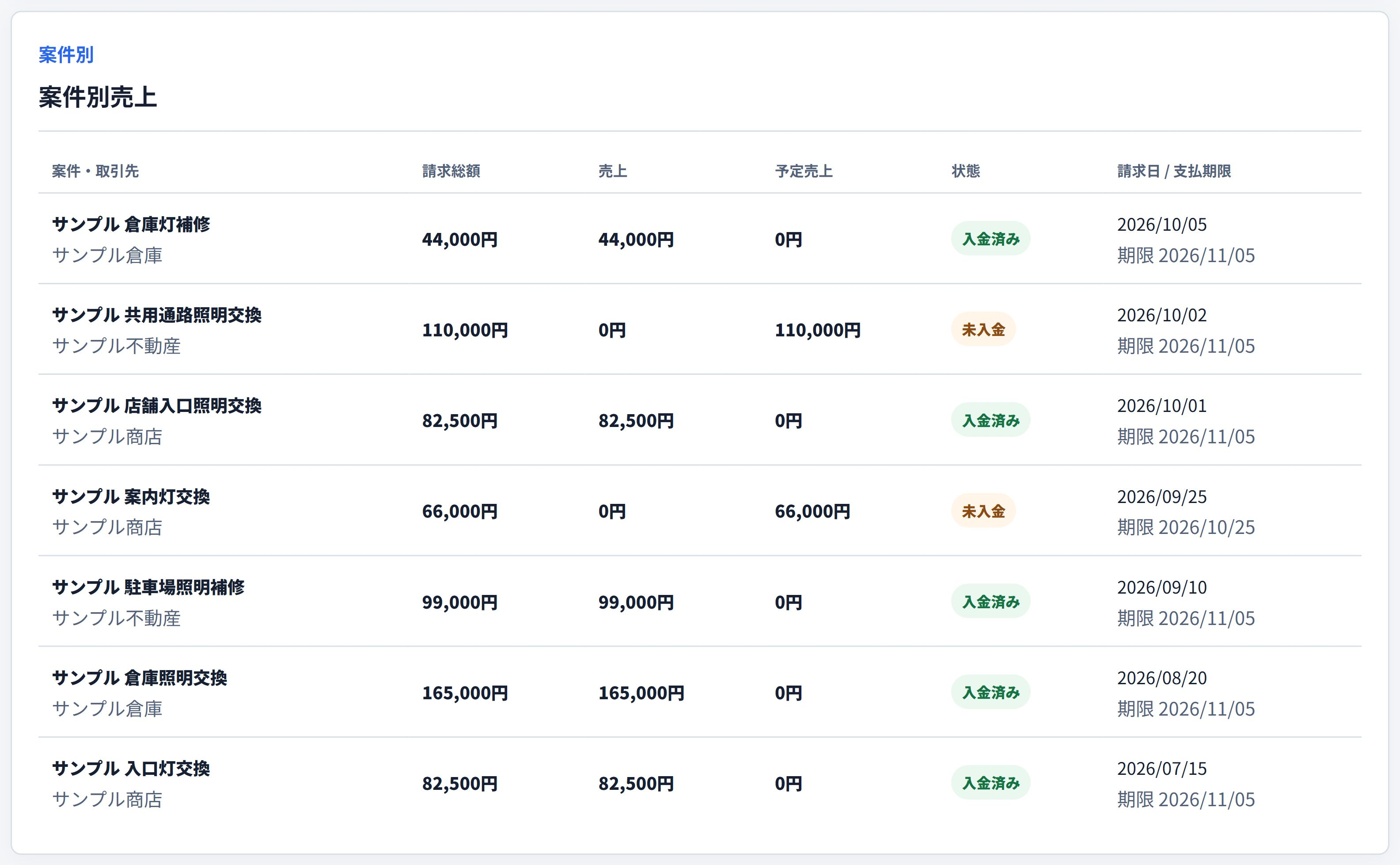Click the invoice date 2026/07/15

coord(1161,768)
